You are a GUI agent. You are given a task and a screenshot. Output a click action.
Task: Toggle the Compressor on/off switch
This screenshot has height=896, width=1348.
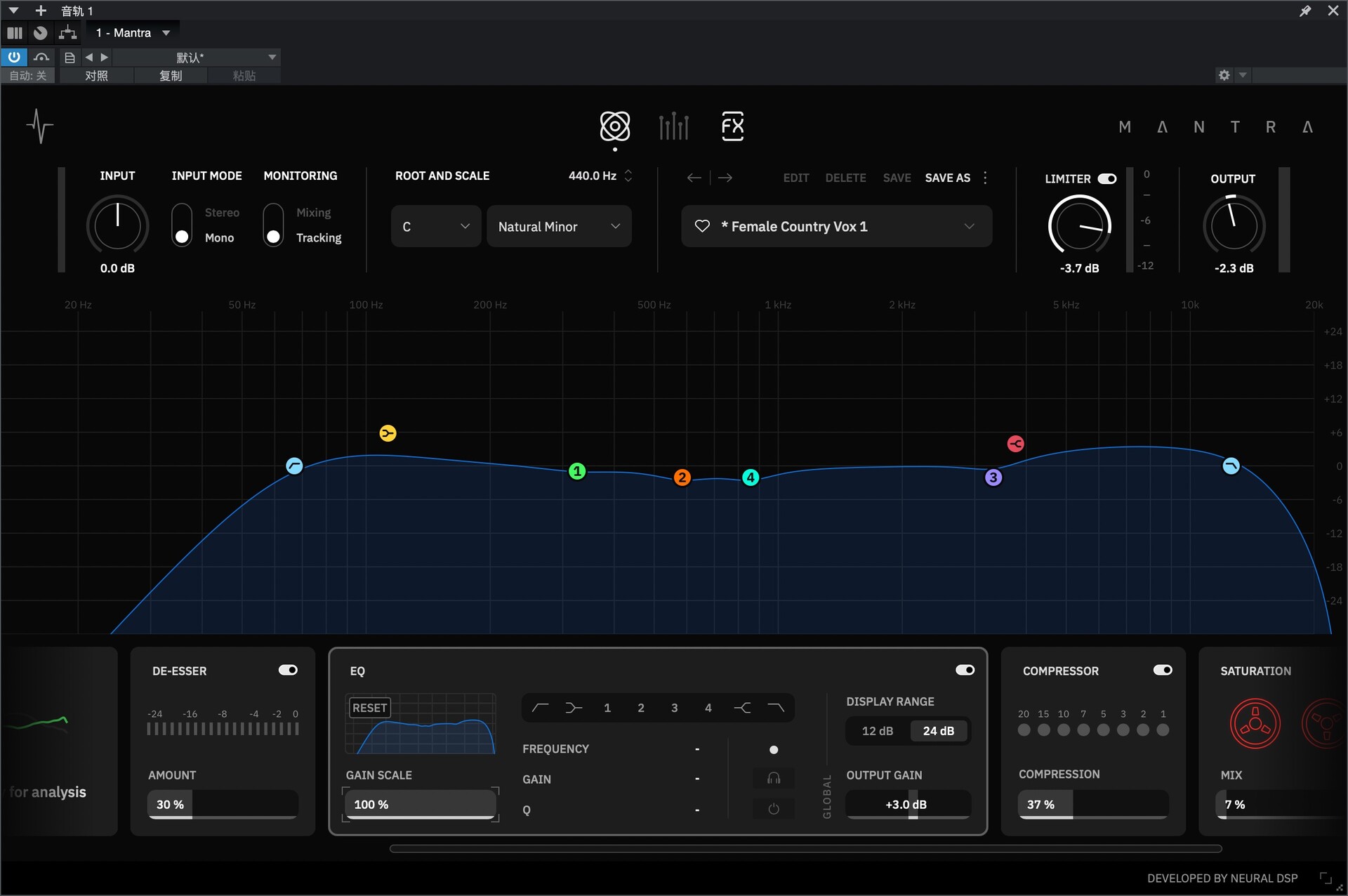tap(1162, 671)
